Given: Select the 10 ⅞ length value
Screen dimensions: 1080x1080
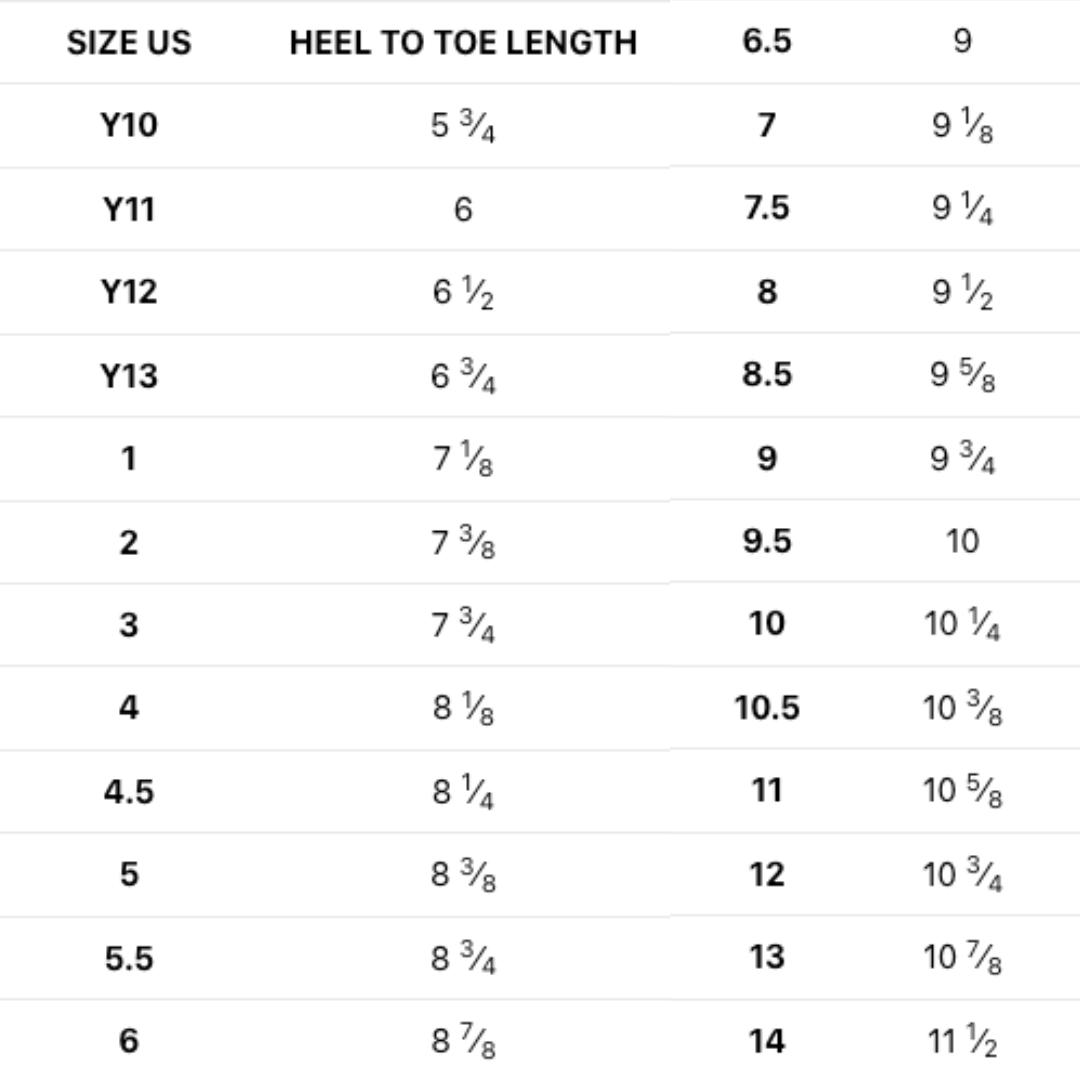Looking at the screenshot, I should (962, 958).
